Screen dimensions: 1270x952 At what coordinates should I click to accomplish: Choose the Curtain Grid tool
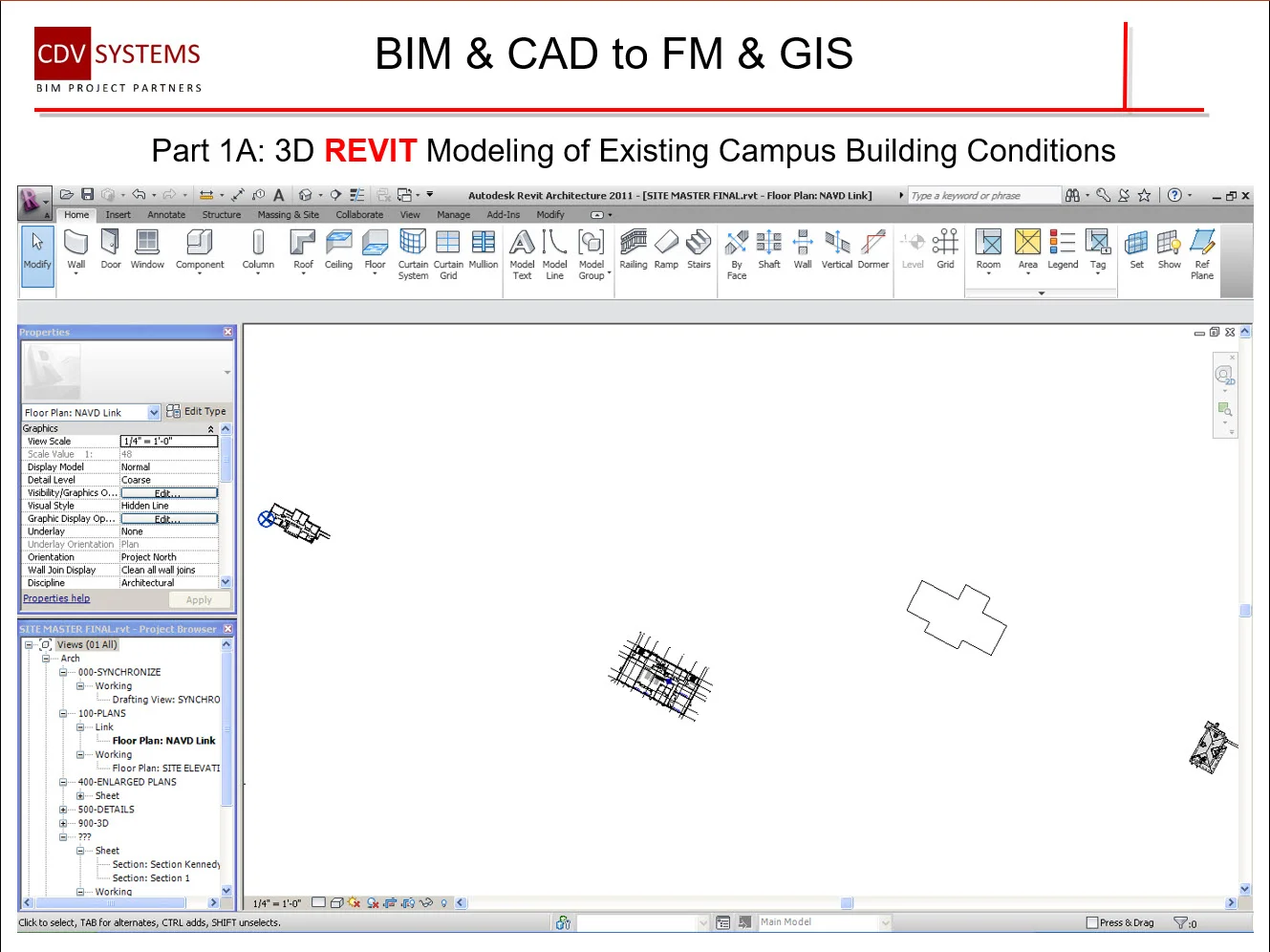pyautogui.click(x=448, y=254)
